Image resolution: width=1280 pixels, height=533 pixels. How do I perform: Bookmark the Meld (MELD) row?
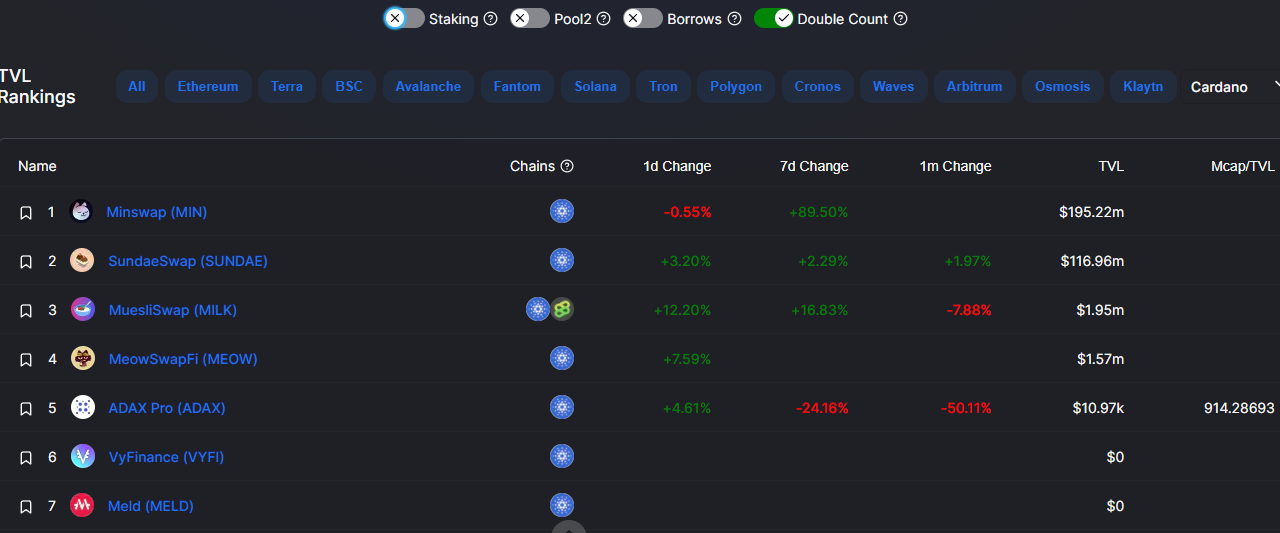click(26, 507)
